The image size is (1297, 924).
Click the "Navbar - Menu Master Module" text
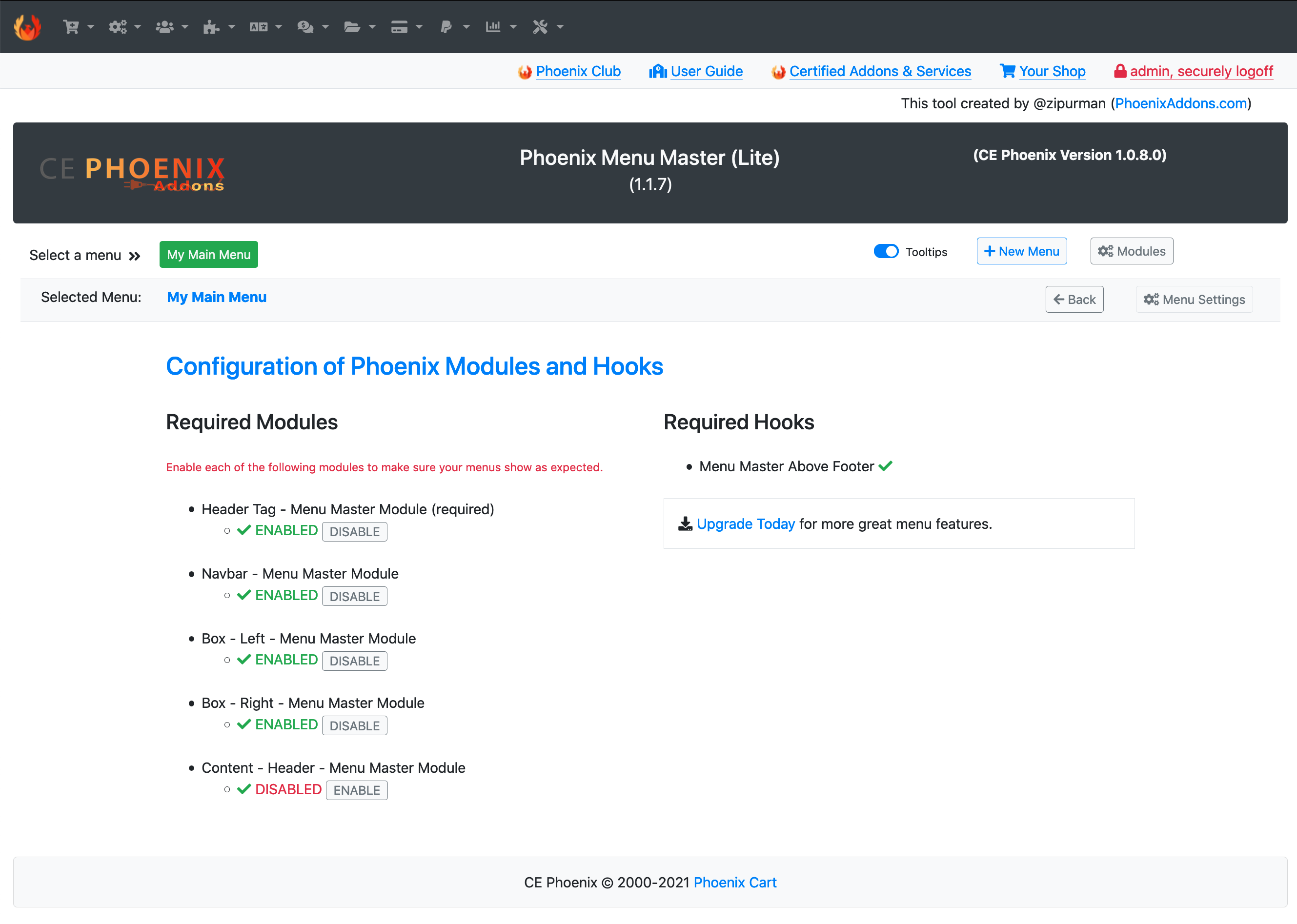300,574
